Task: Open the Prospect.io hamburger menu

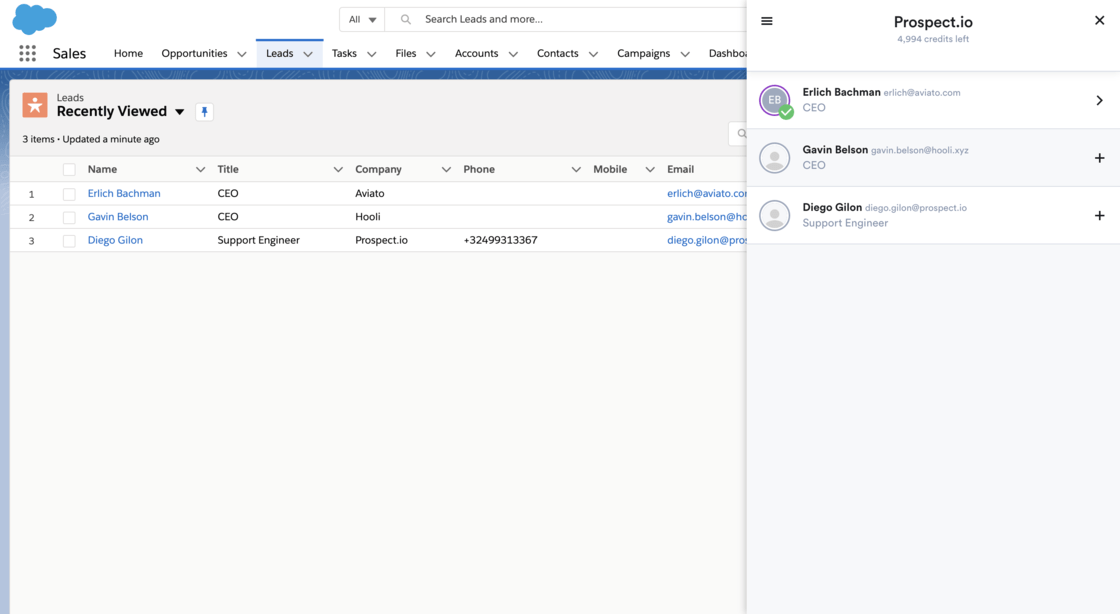Action: pos(766,21)
